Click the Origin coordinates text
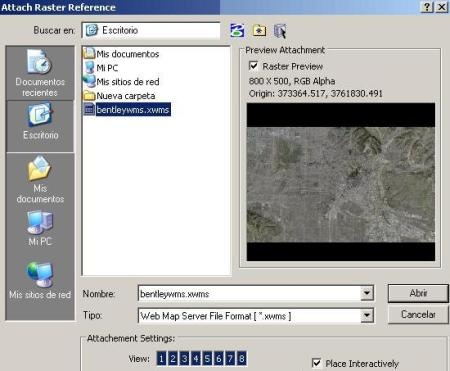 pyautogui.click(x=315, y=93)
